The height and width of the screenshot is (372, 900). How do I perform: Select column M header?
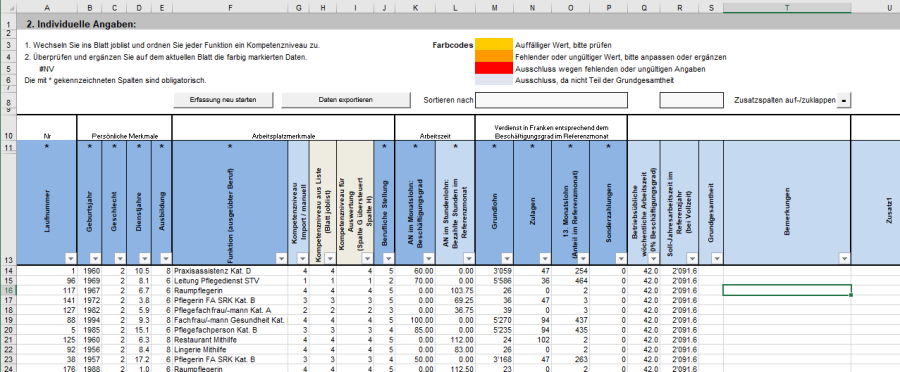tap(494, 7)
